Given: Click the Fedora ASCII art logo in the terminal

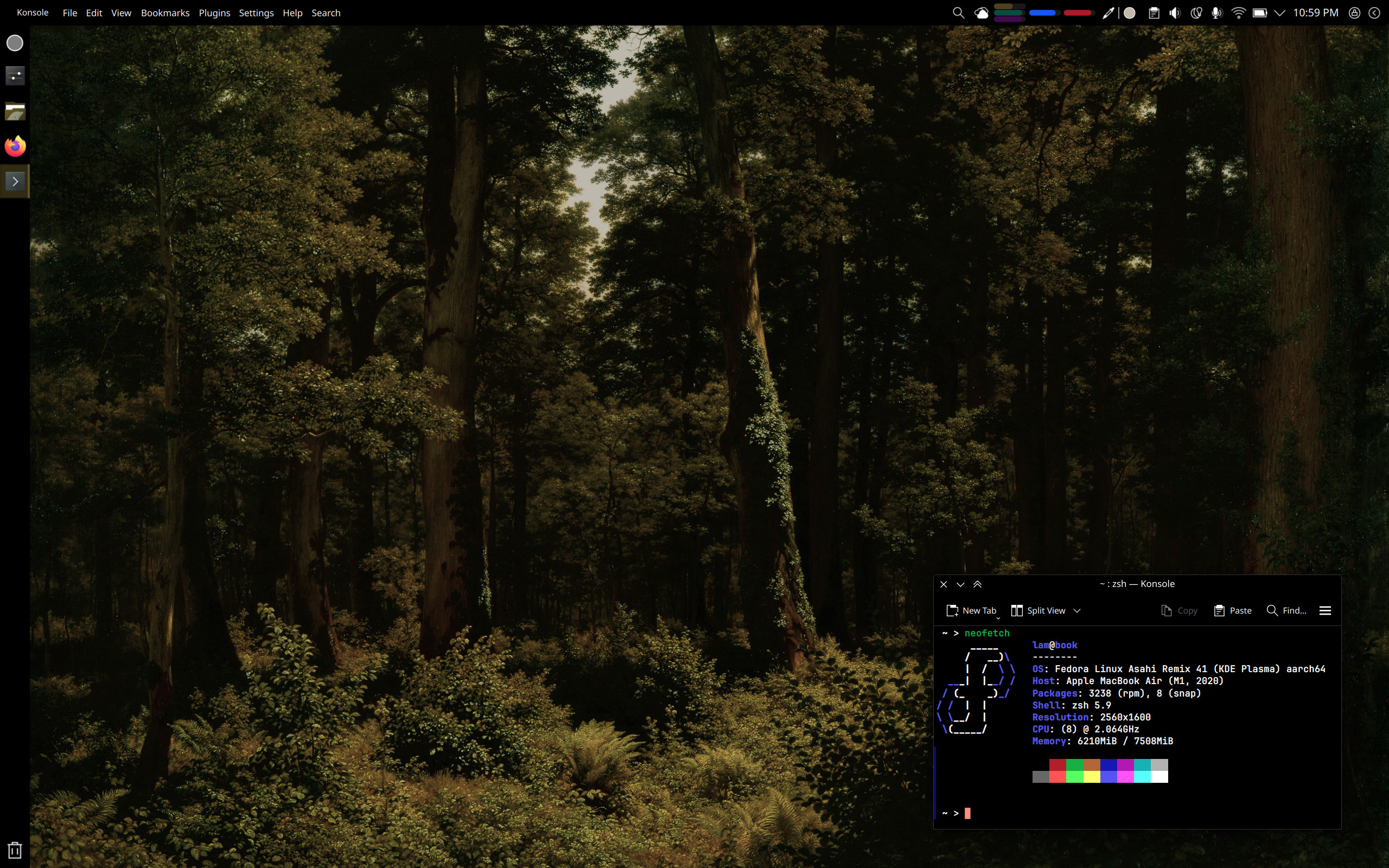Looking at the screenshot, I should [x=976, y=690].
